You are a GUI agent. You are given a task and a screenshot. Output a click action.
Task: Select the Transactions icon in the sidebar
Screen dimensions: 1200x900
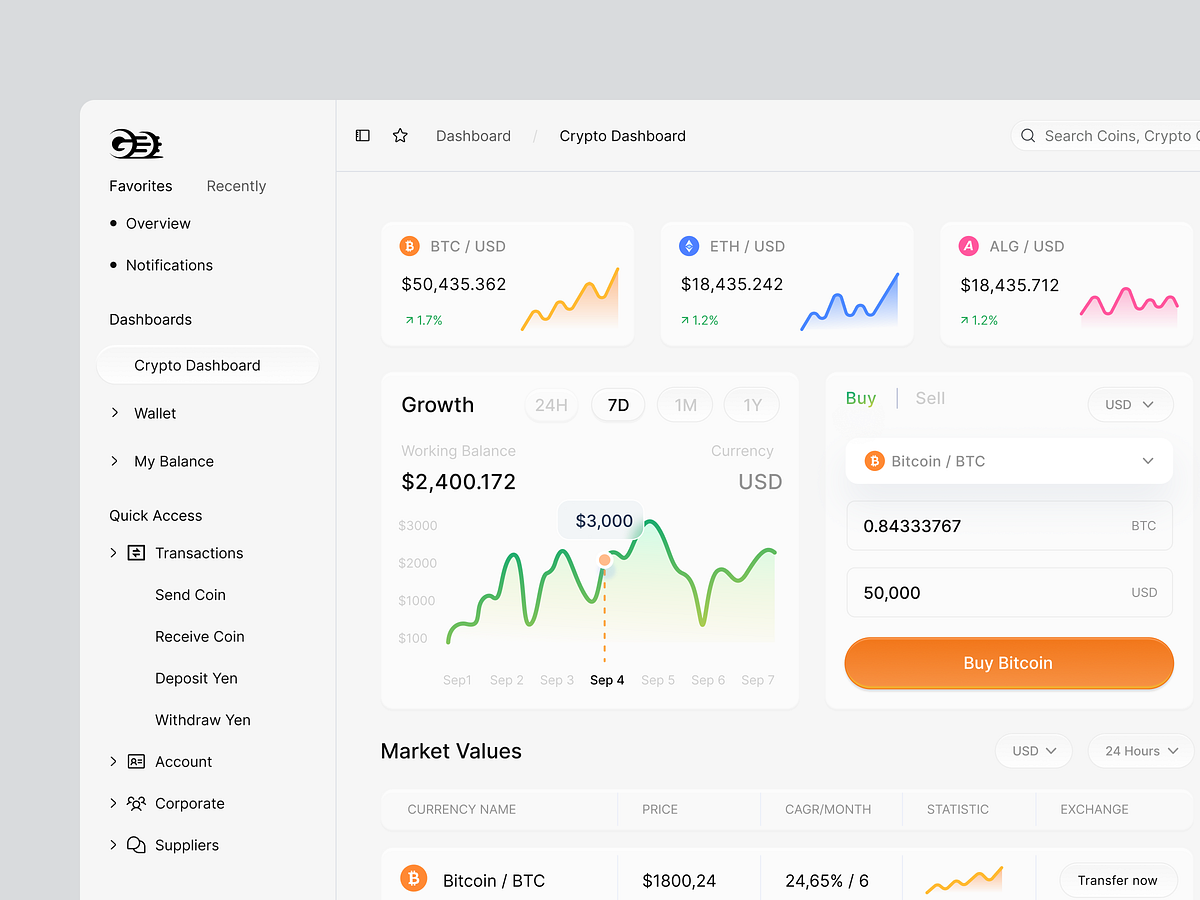click(135, 552)
